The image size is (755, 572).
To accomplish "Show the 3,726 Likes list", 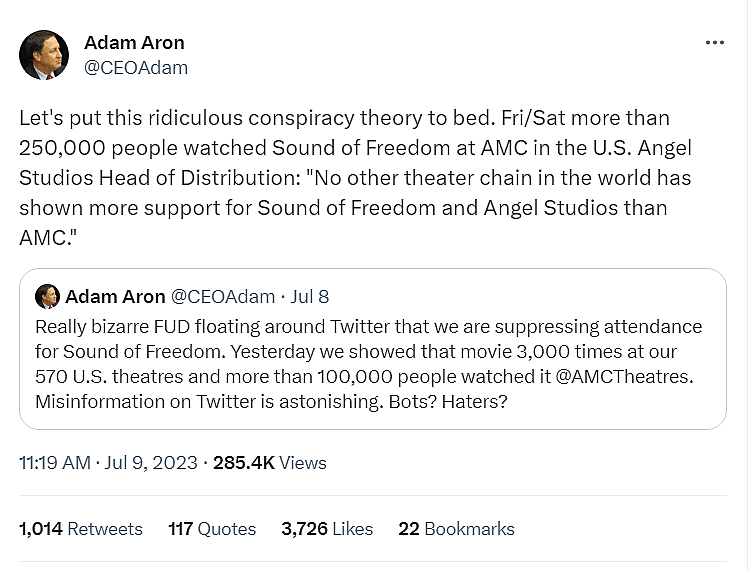I will [x=327, y=529].
